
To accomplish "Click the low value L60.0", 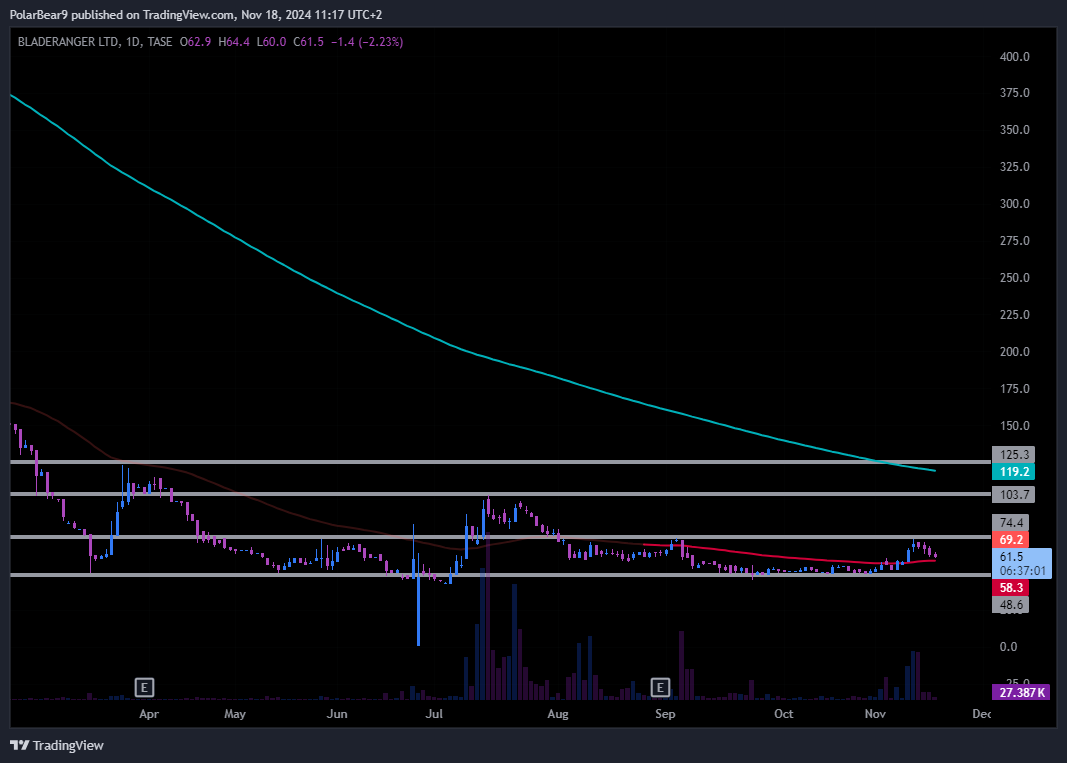I will coord(271,42).
